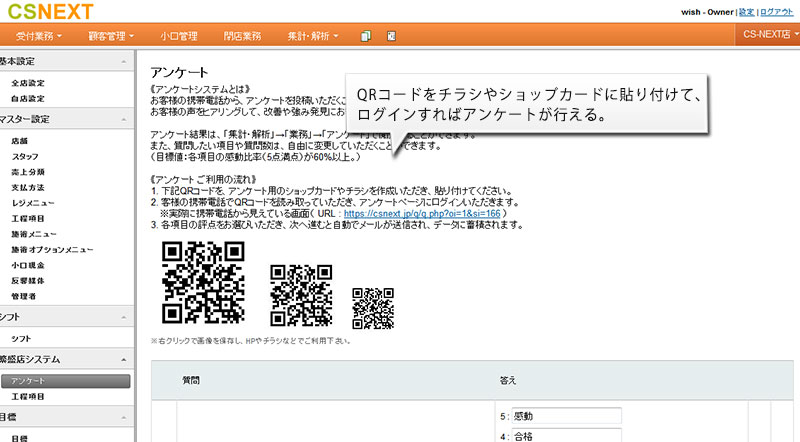Select 全店設定 in sidebar
This screenshot has width=800, height=442.
pos(28,83)
